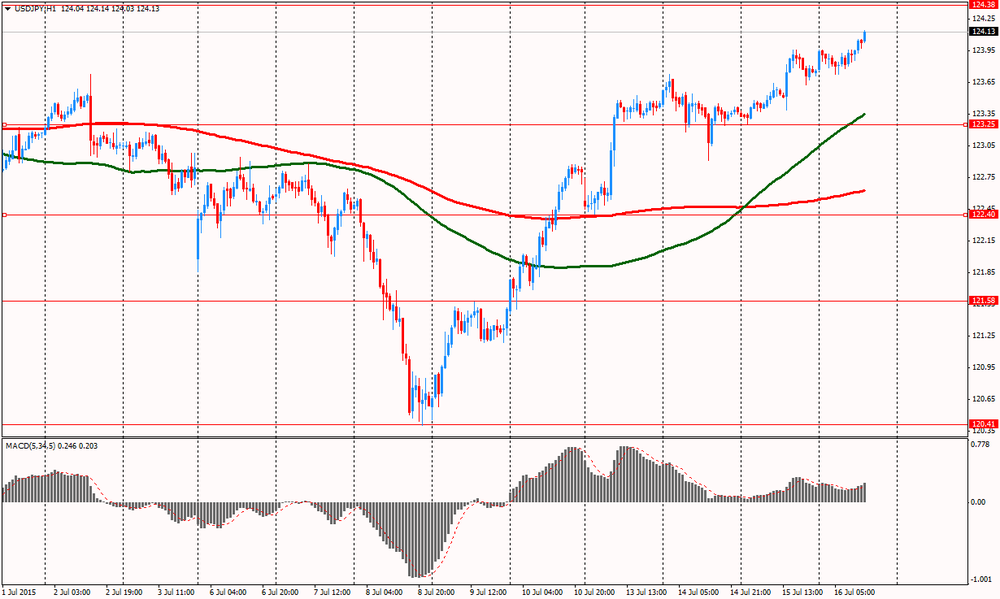Click the 121.25 price axis value
This screenshot has width=1000, height=599.
click(983, 336)
